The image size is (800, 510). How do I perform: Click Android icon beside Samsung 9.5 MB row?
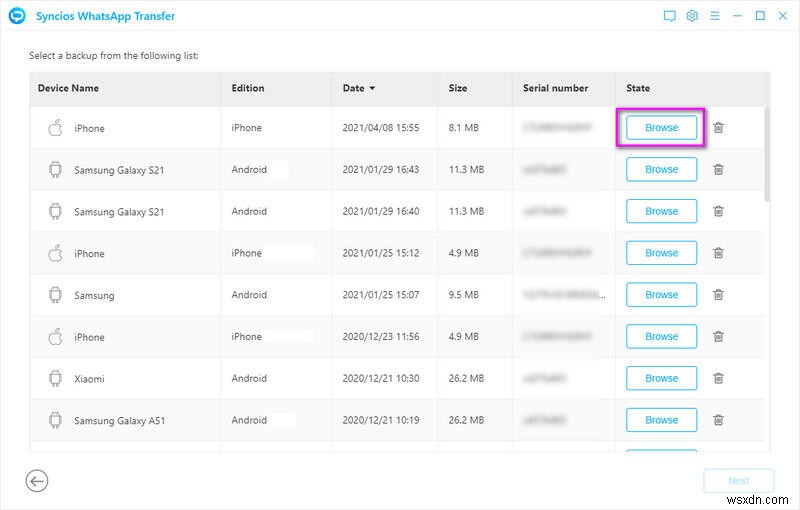[55, 295]
